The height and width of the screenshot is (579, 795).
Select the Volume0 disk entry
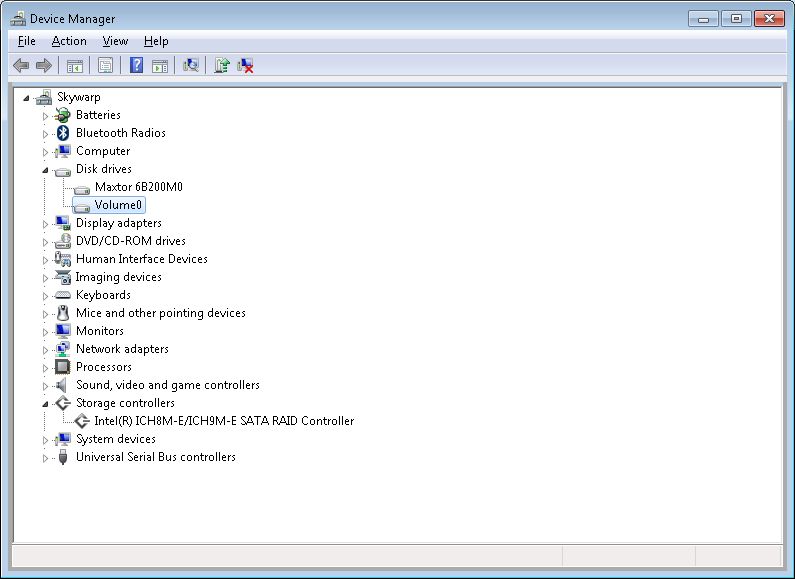[x=118, y=205]
